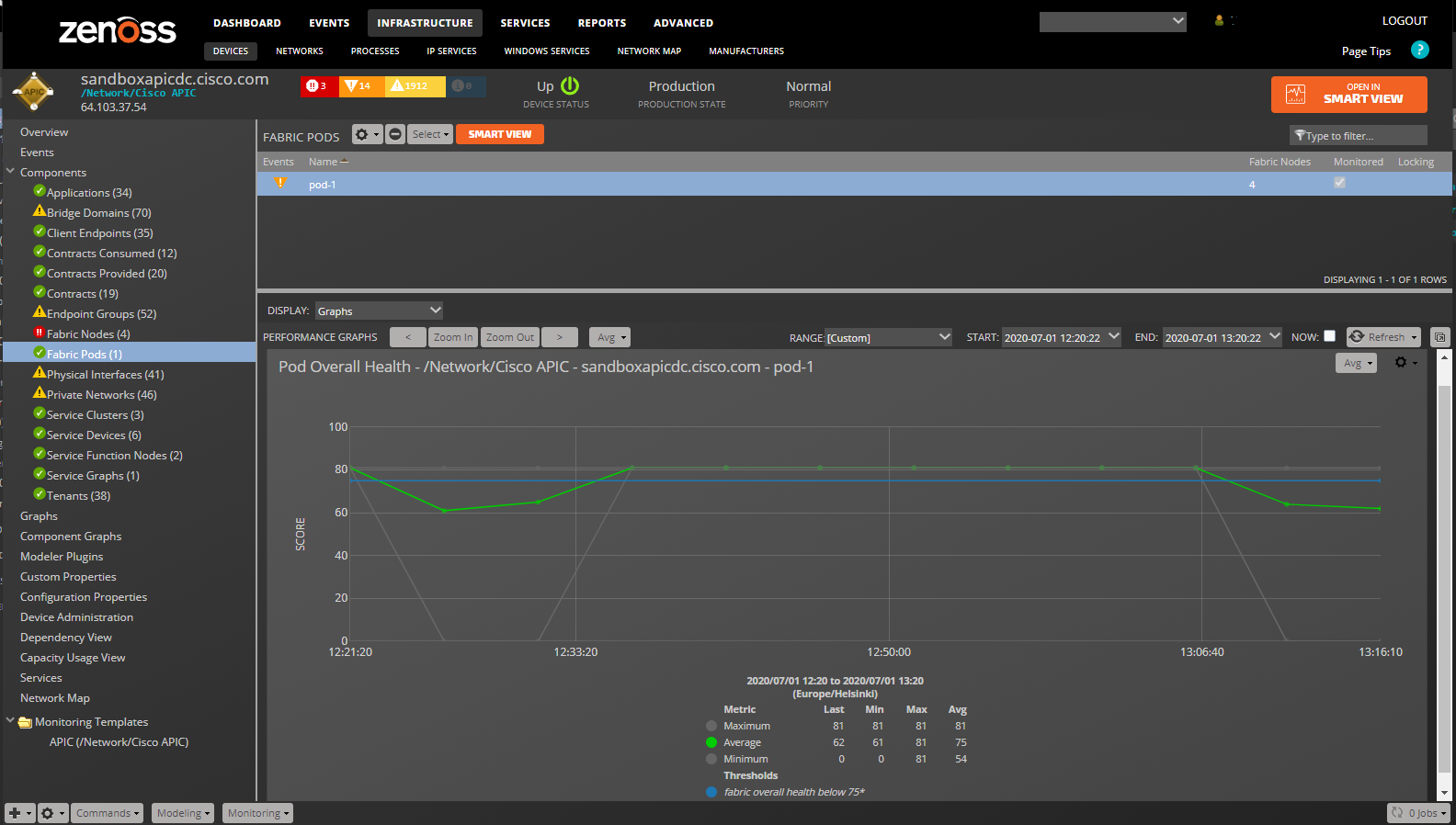Screen dimensions: 1456x825
Task: Click the Zenoss logo
Action: click(x=117, y=29)
